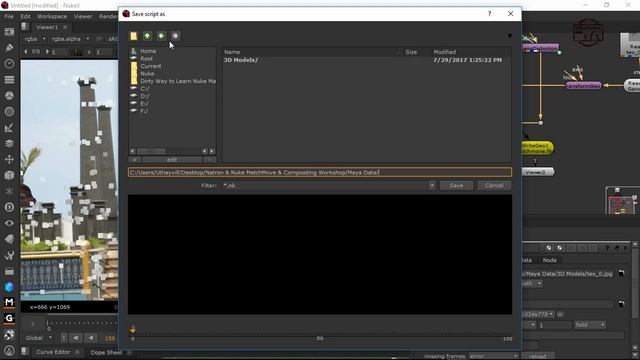Select the E:/ drive

[x=144, y=104]
